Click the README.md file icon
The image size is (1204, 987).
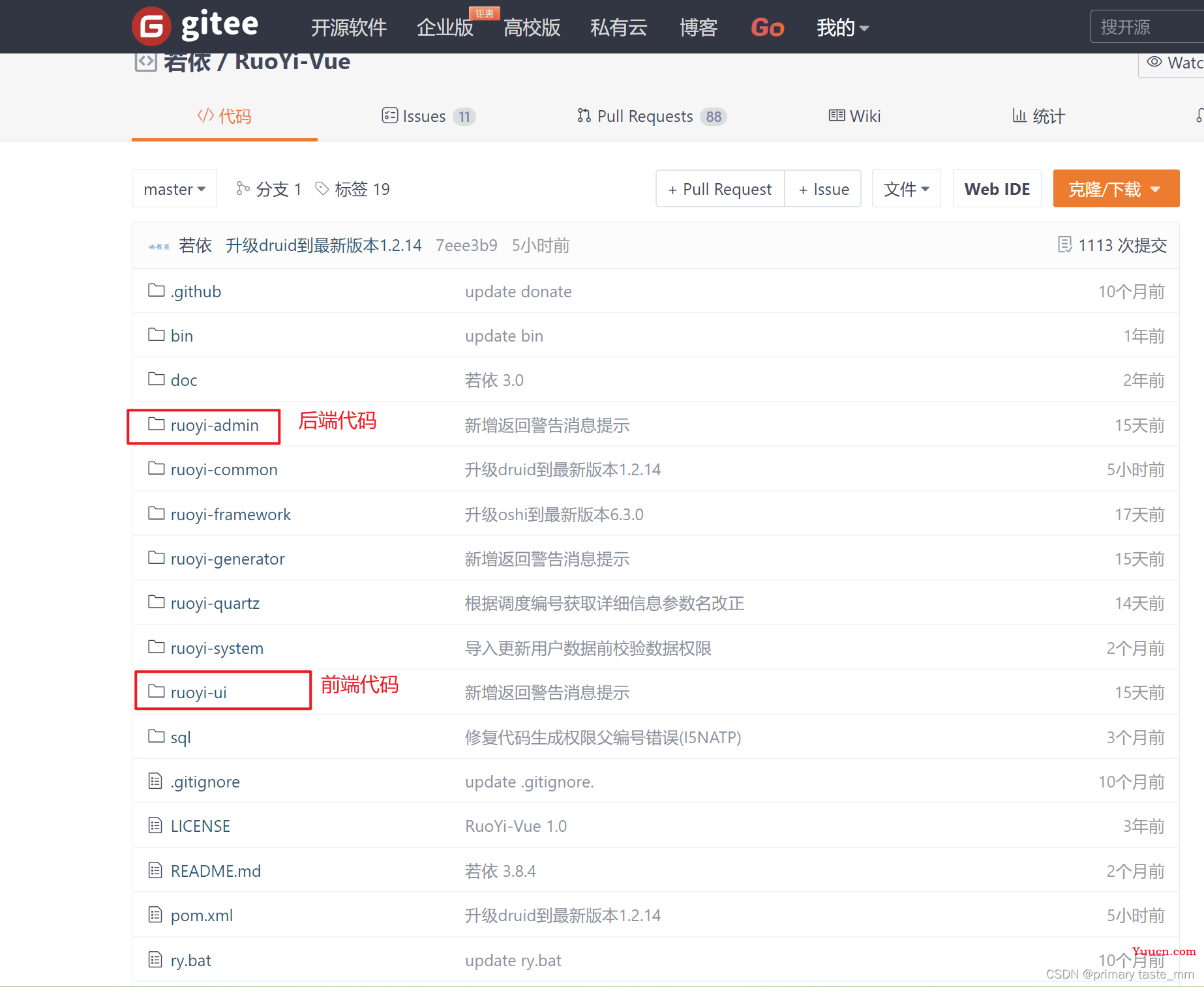pyautogui.click(x=155, y=870)
